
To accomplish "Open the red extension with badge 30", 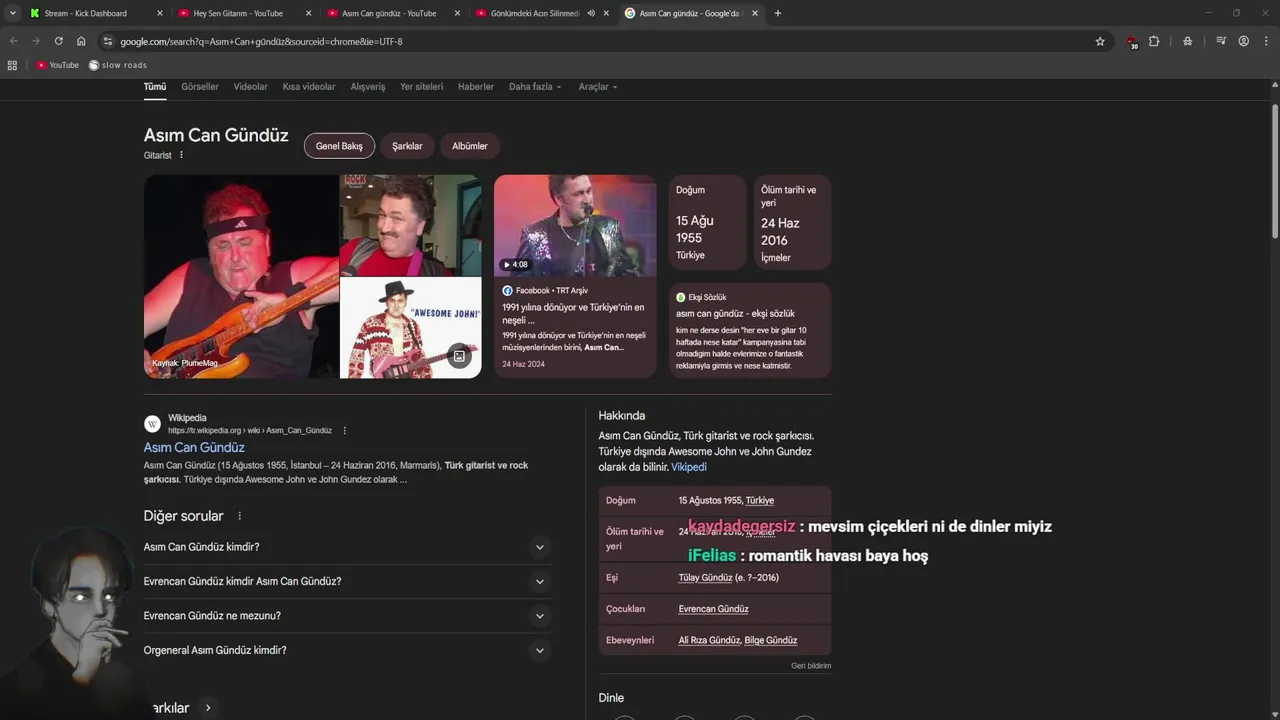I will 1131,42.
